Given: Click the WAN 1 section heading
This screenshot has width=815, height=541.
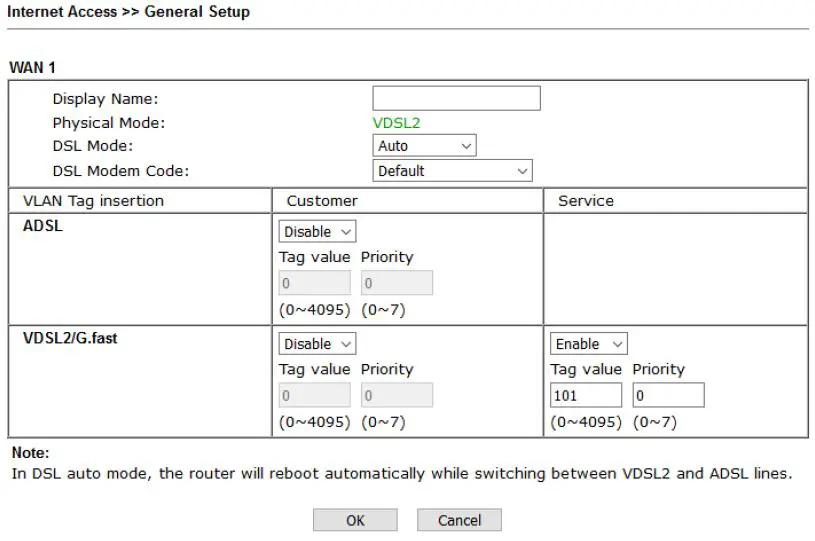Looking at the screenshot, I should 33,67.
